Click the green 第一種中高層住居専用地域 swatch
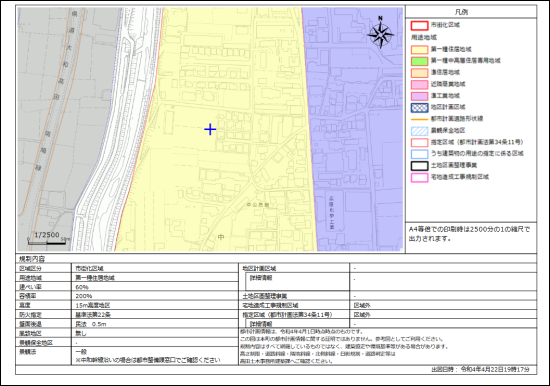 click(x=419, y=61)
